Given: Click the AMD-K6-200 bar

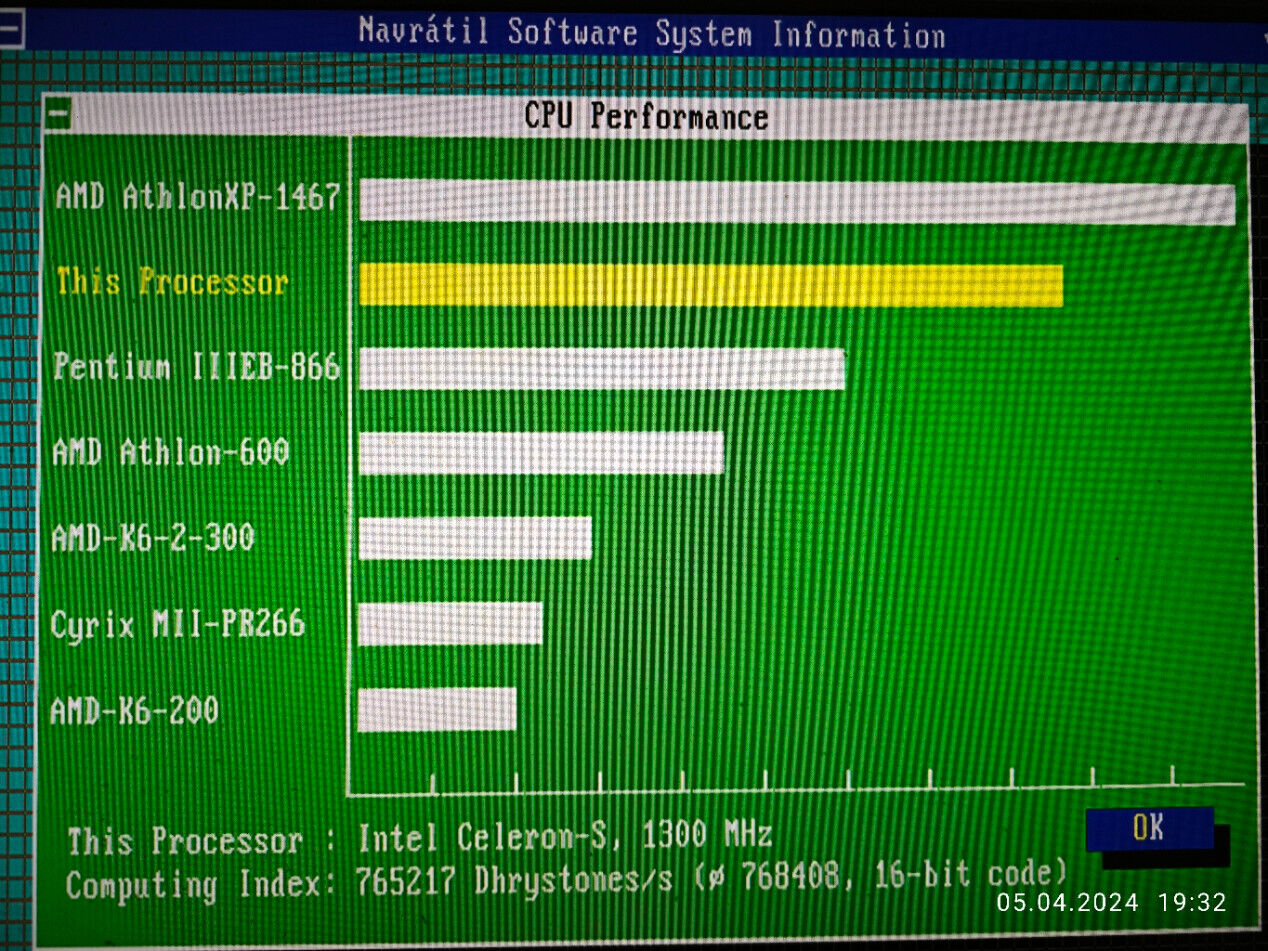Looking at the screenshot, I should (437, 709).
